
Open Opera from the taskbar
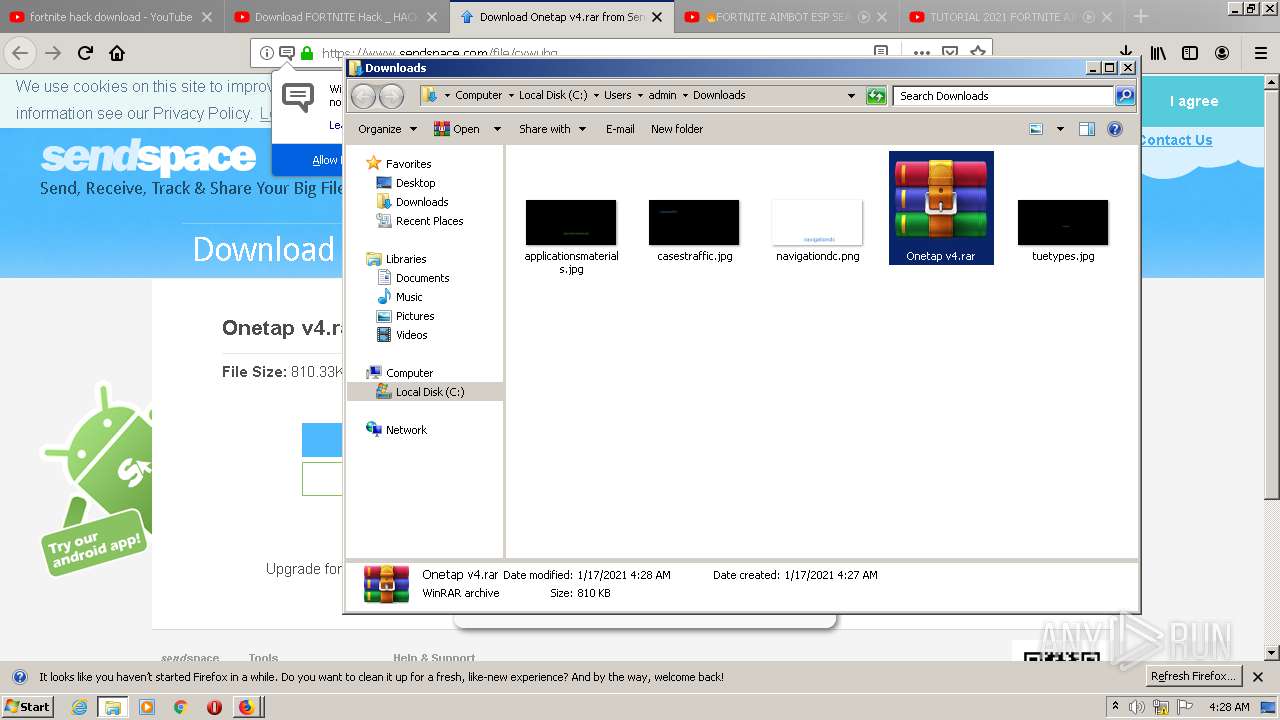pos(214,707)
